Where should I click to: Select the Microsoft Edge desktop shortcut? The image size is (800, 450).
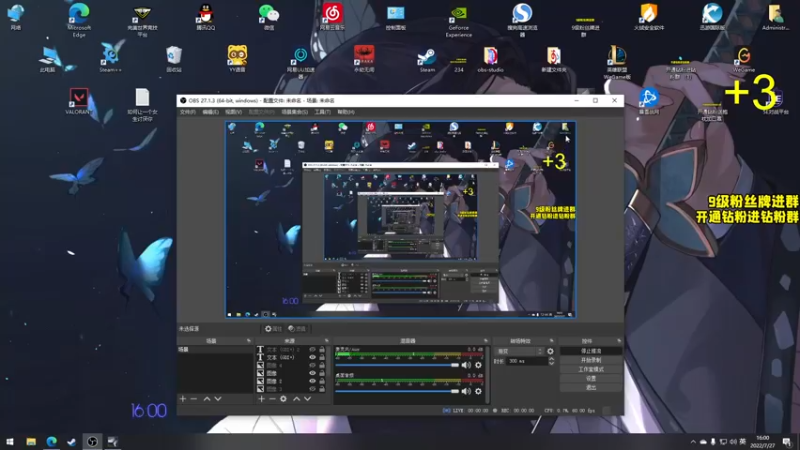pos(79,20)
